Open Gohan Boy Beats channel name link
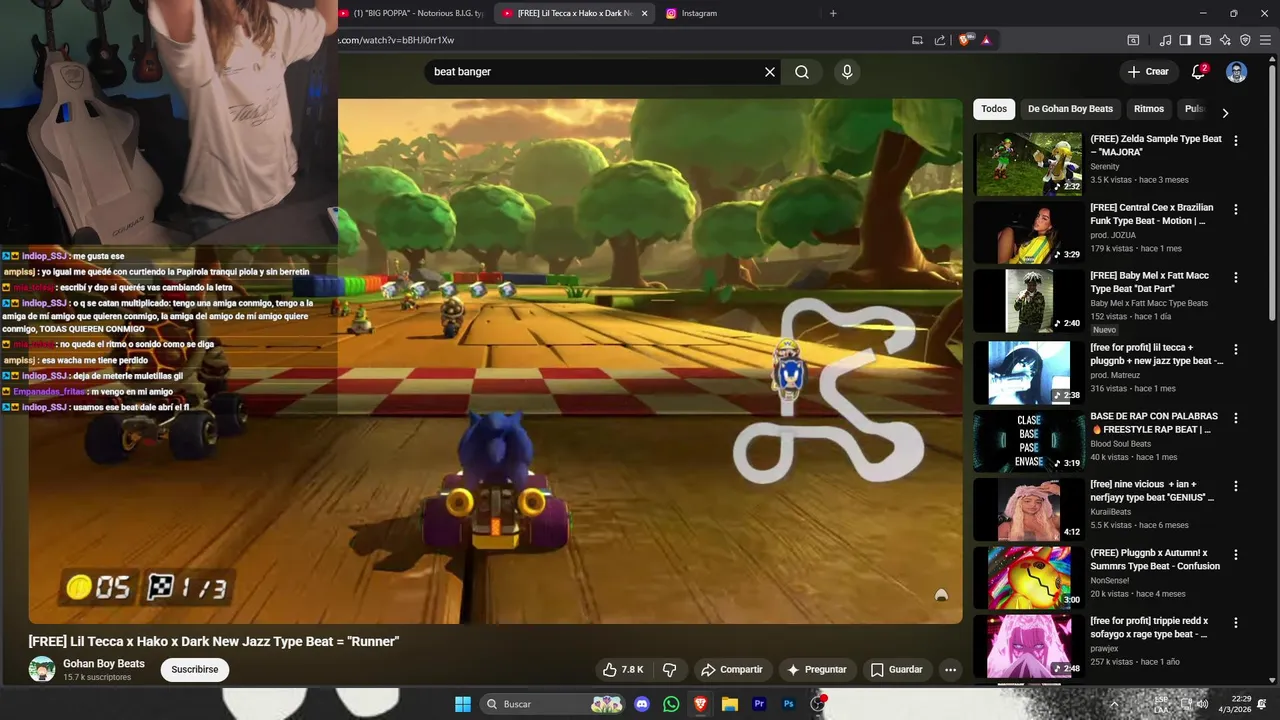Viewport: 1280px width, 720px height. [104, 664]
